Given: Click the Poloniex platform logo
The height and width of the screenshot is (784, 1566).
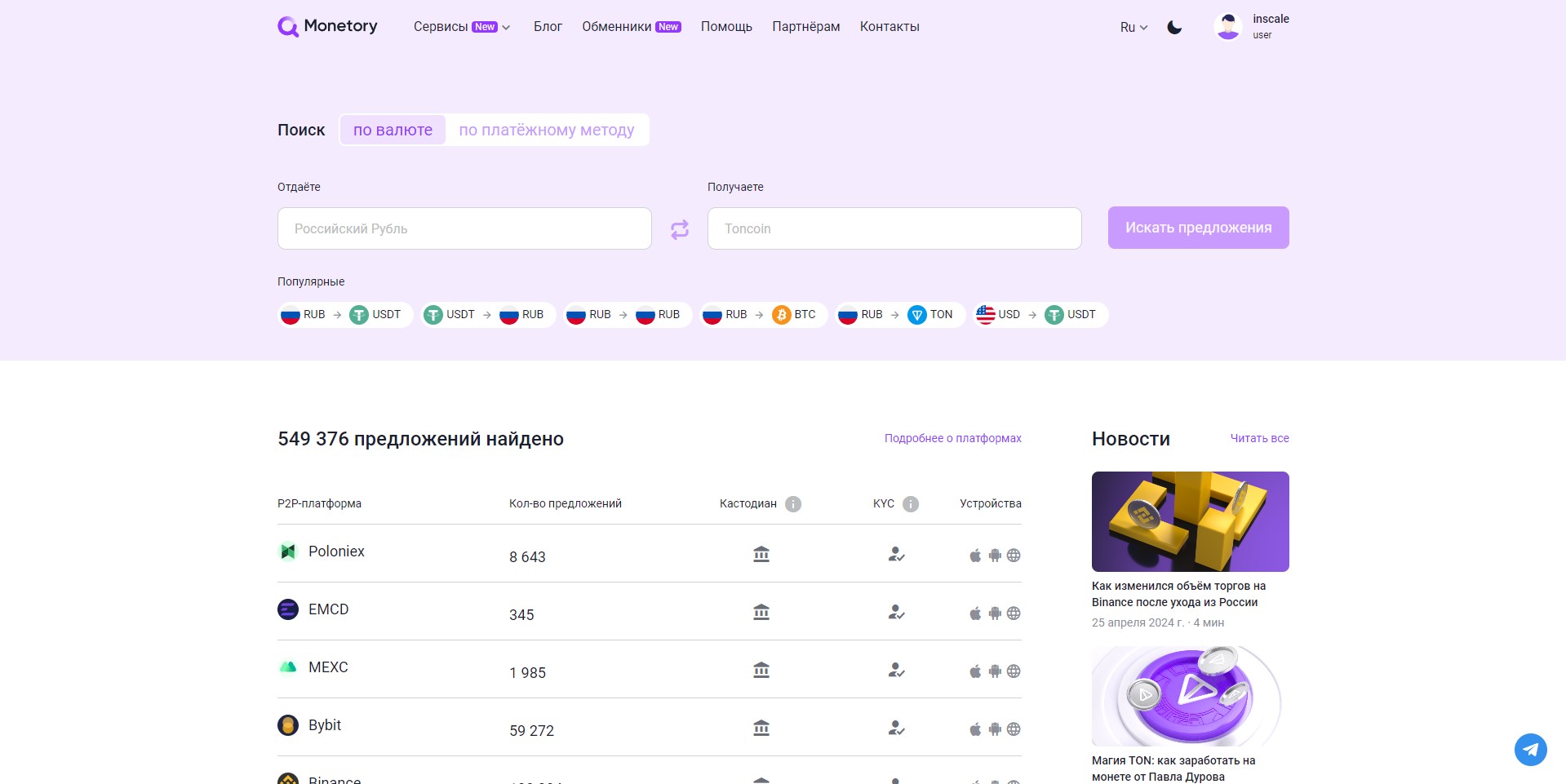Looking at the screenshot, I should click(288, 551).
